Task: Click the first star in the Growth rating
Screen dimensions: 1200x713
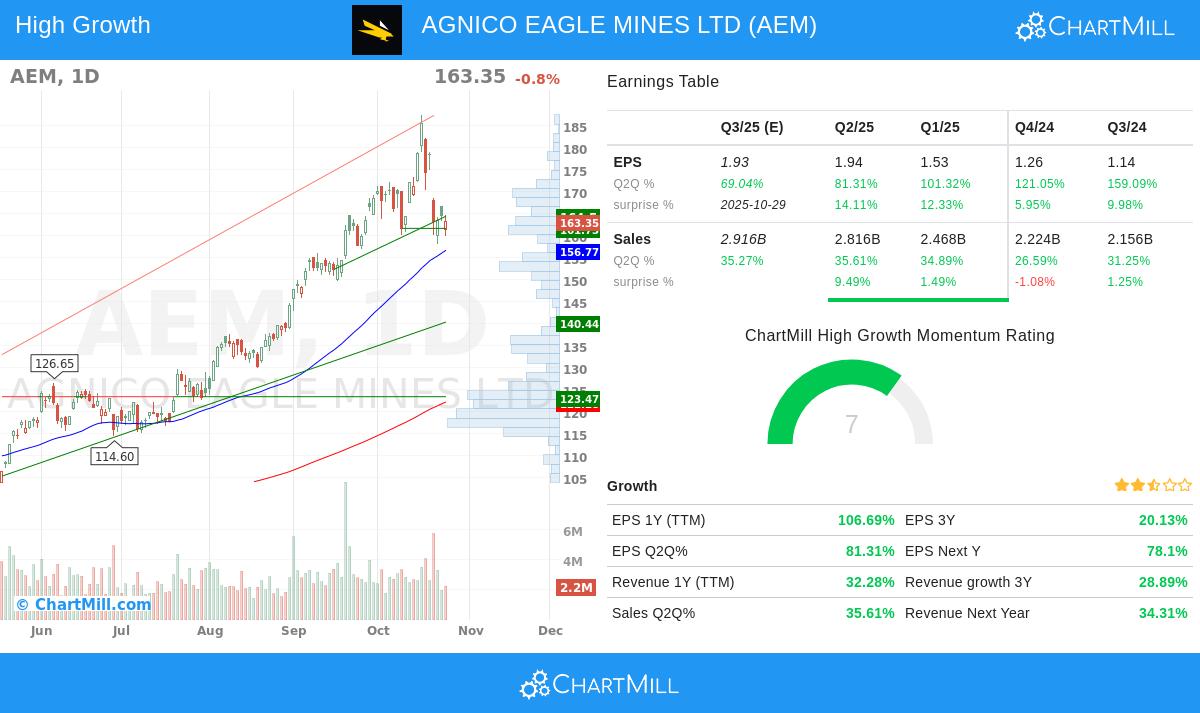Action: (1121, 485)
